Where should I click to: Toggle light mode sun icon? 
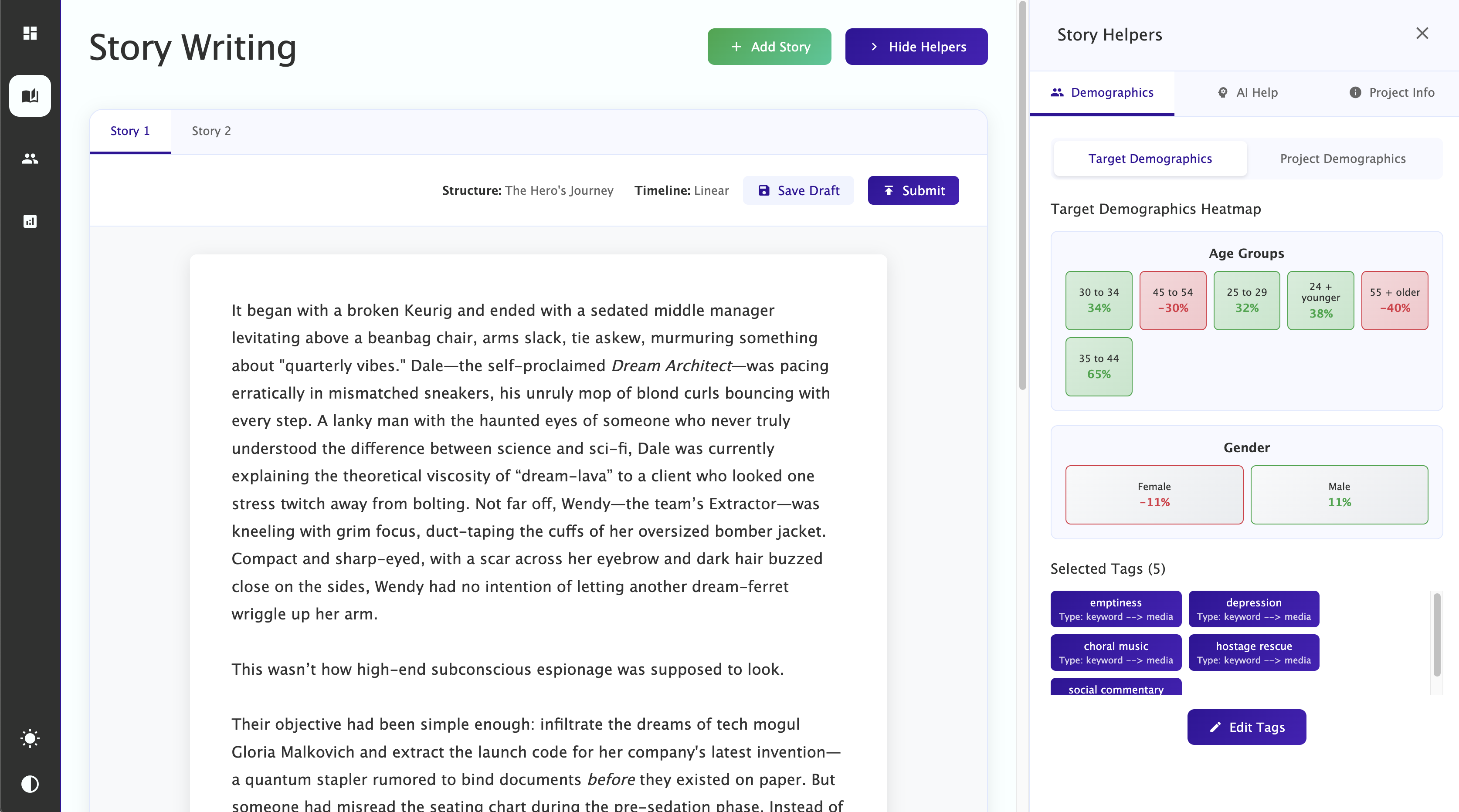(30, 738)
